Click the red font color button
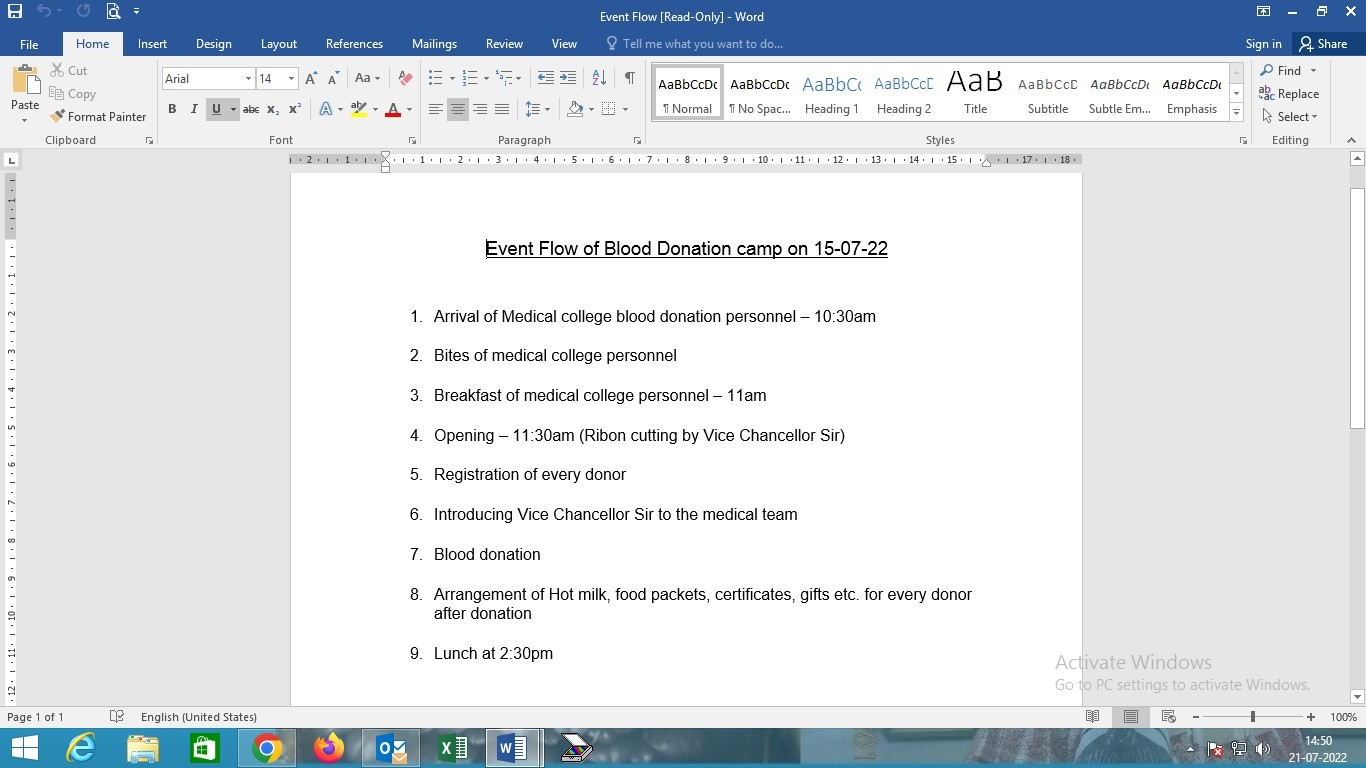 pos(393,109)
